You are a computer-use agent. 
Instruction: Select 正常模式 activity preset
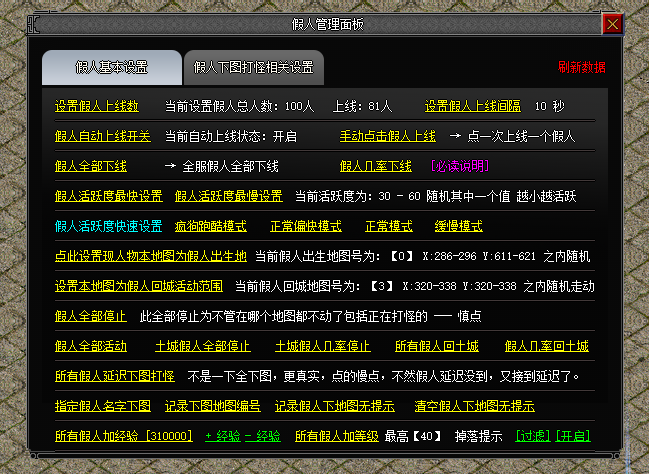(389, 226)
